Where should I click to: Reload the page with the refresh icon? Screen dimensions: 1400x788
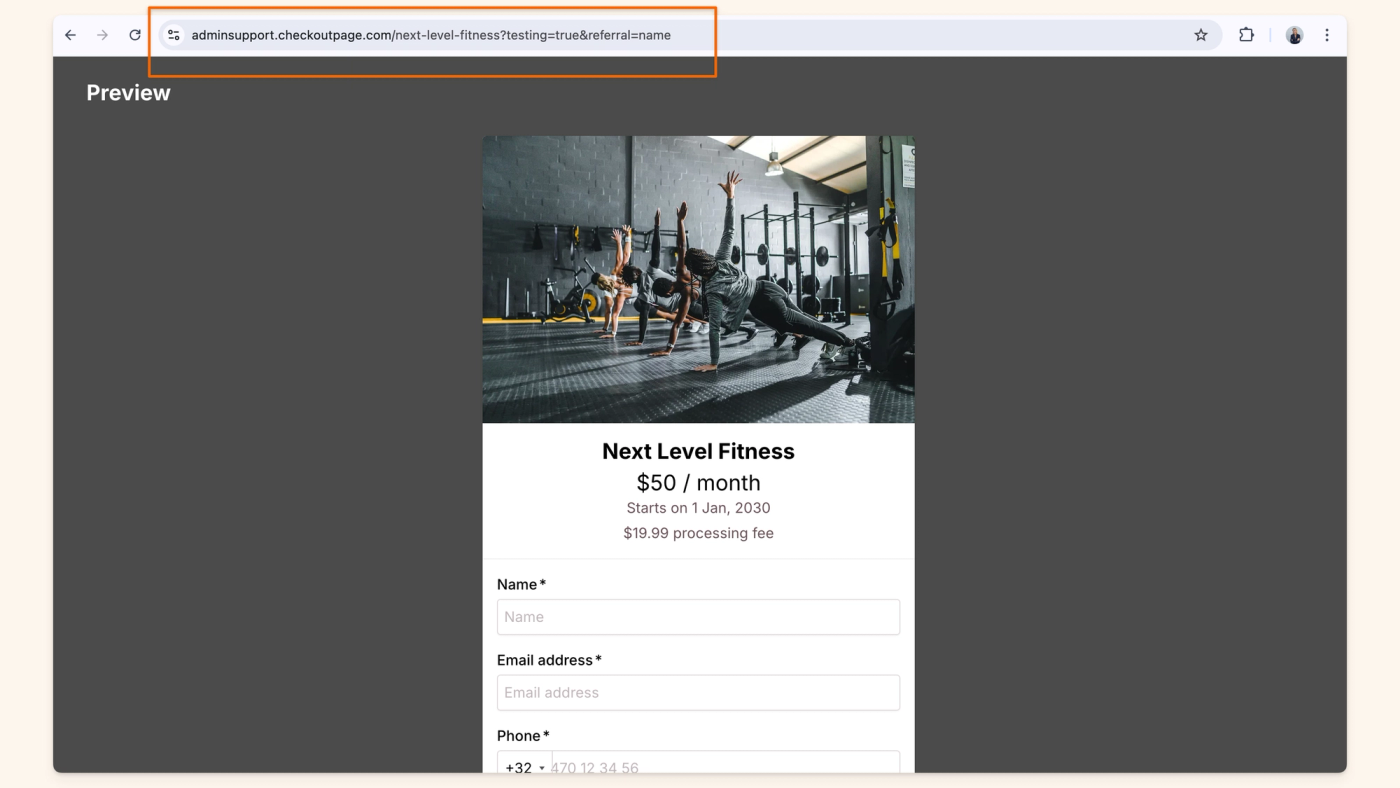[x=135, y=35]
